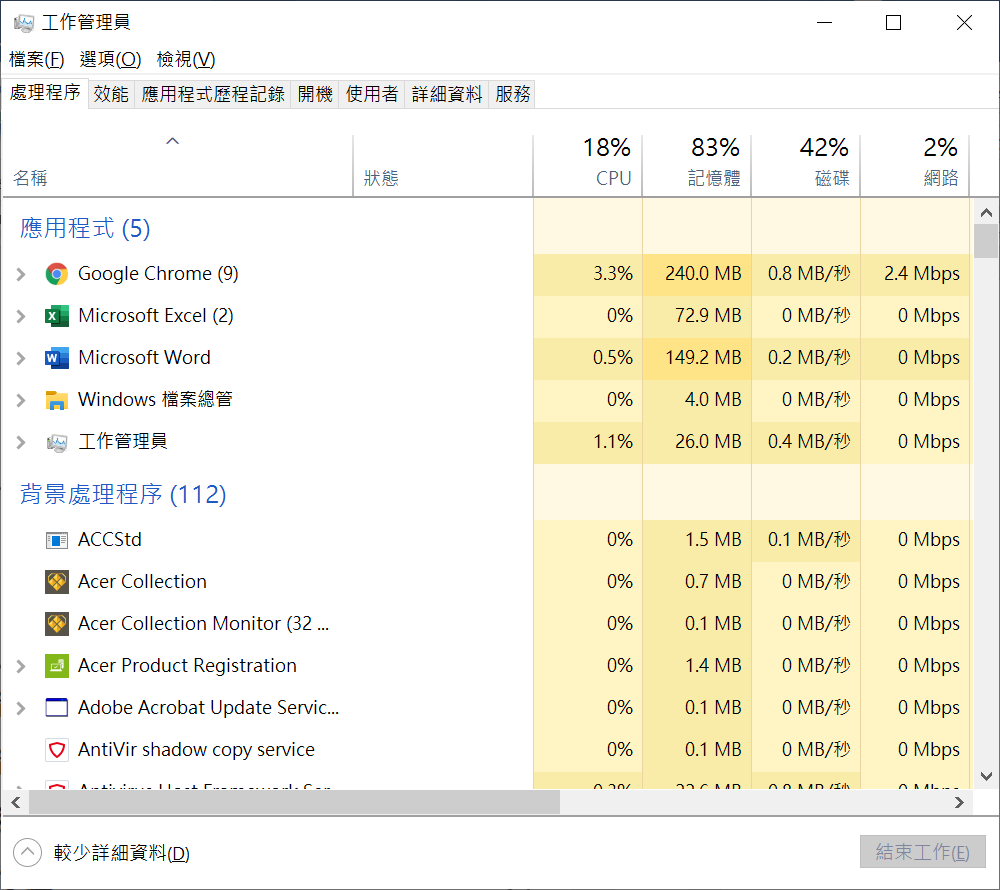This screenshot has width=1000, height=890.
Task: Click 工作管理員's 1.1% CPU value
Action: (x=613, y=442)
